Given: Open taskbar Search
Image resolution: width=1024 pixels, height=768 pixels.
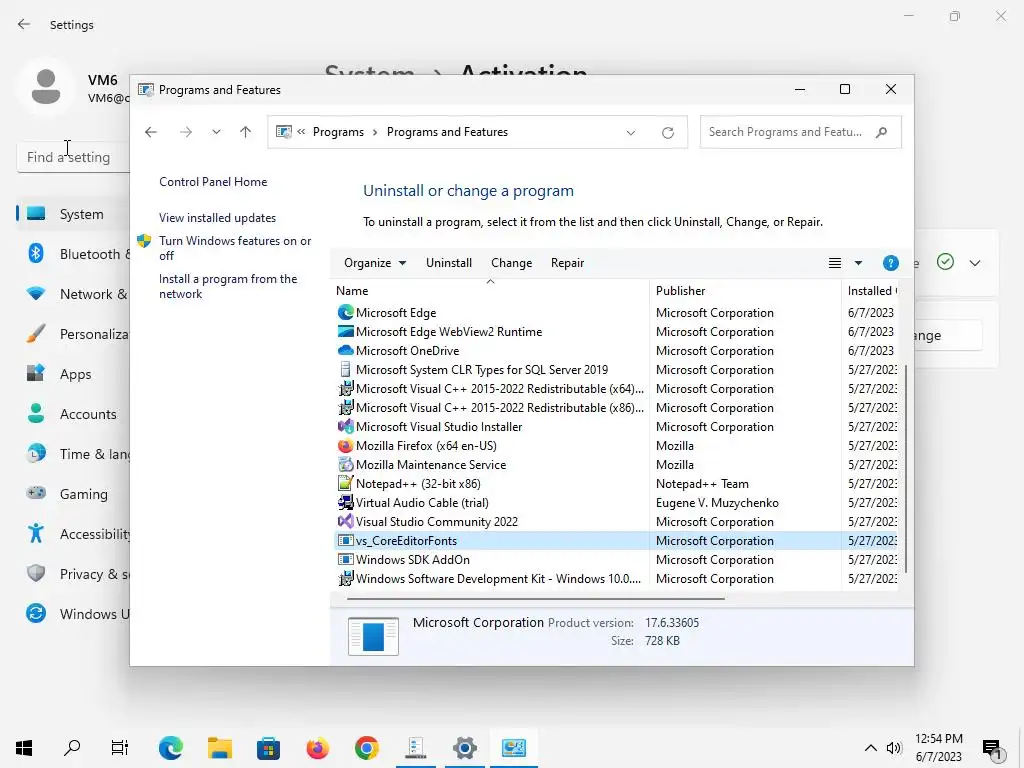Looking at the screenshot, I should tap(72, 748).
